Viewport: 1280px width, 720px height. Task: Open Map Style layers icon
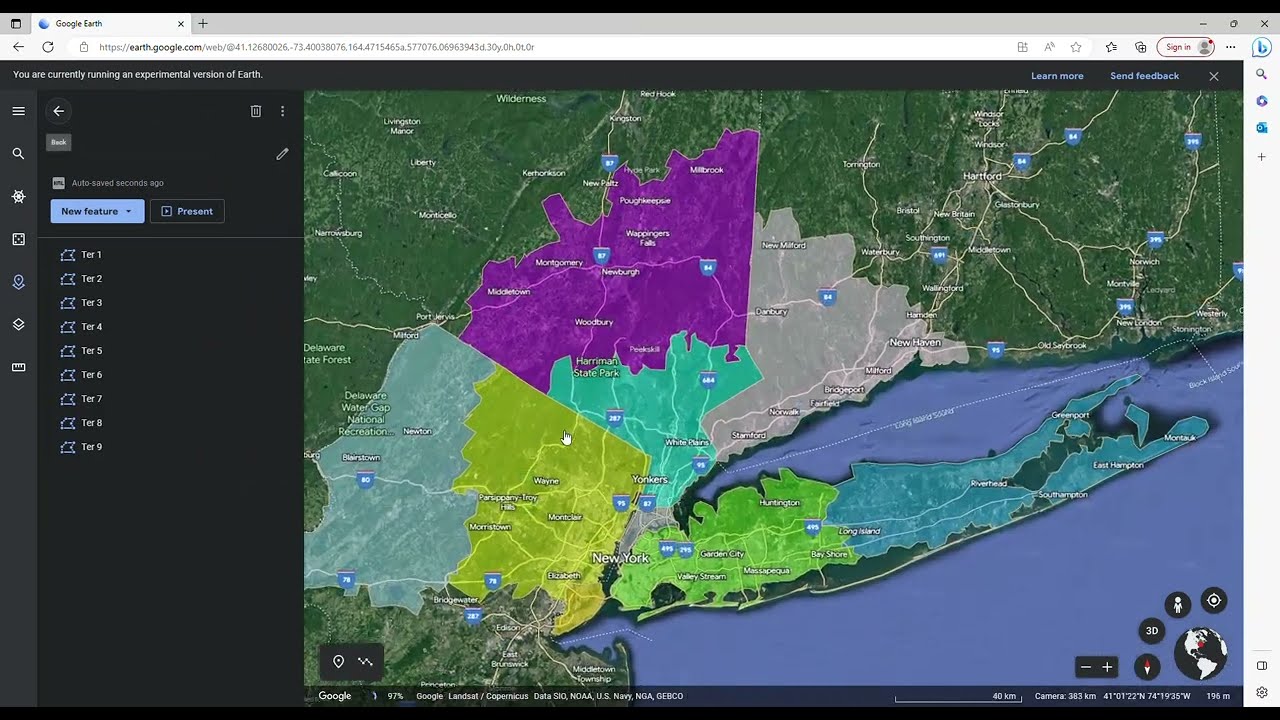pos(18,325)
